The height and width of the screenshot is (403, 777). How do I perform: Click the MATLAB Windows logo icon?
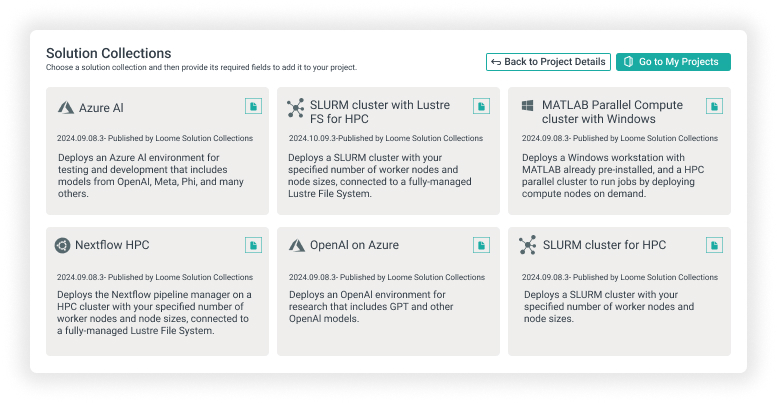527,106
